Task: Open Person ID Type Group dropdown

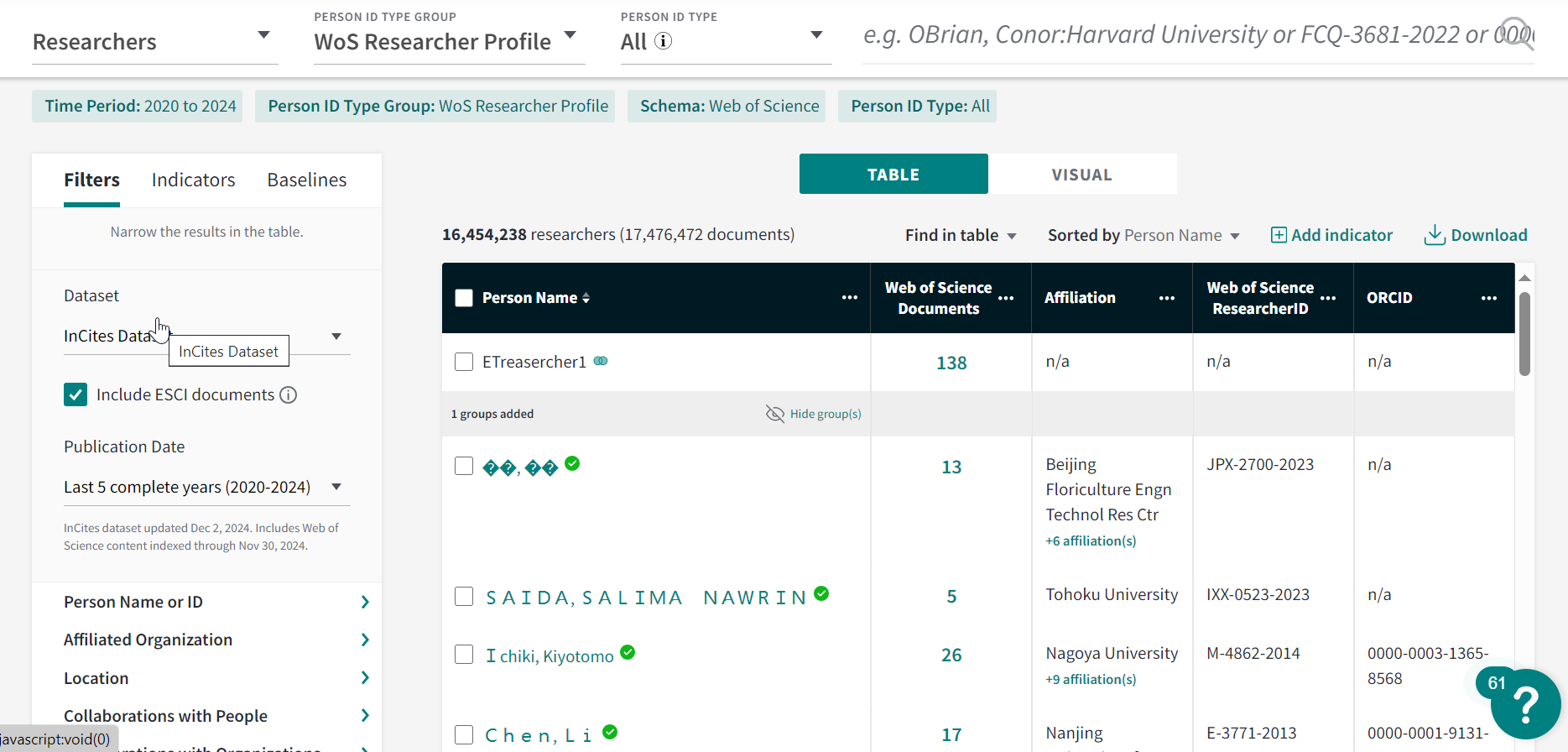Action: point(450,41)
